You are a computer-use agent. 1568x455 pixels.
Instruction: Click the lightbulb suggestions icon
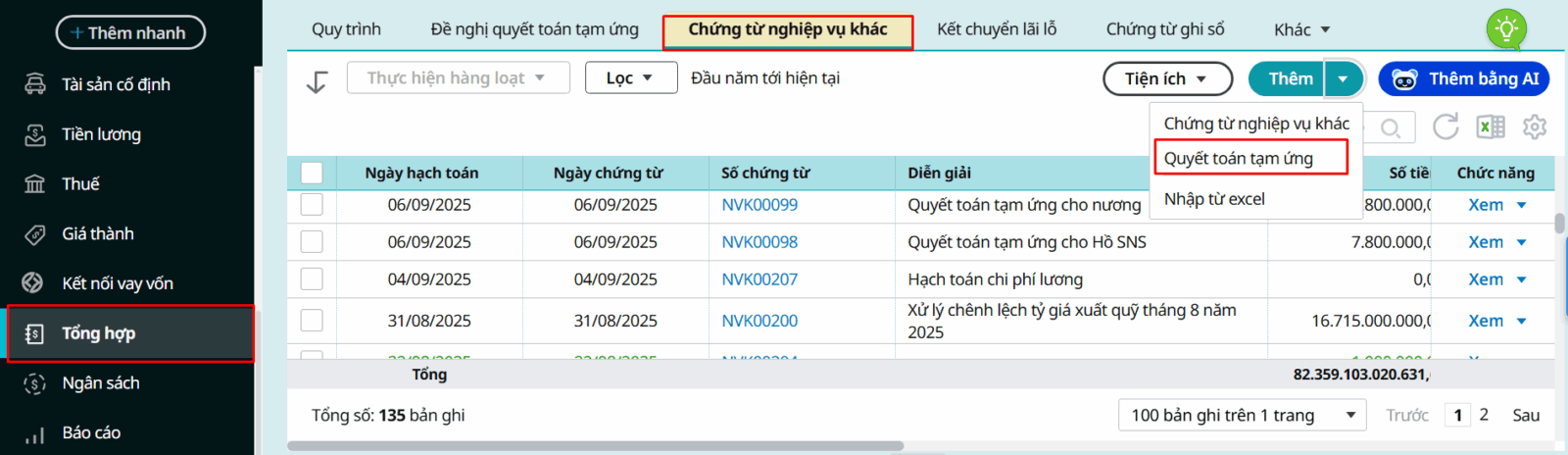[x=1506, y=29]
